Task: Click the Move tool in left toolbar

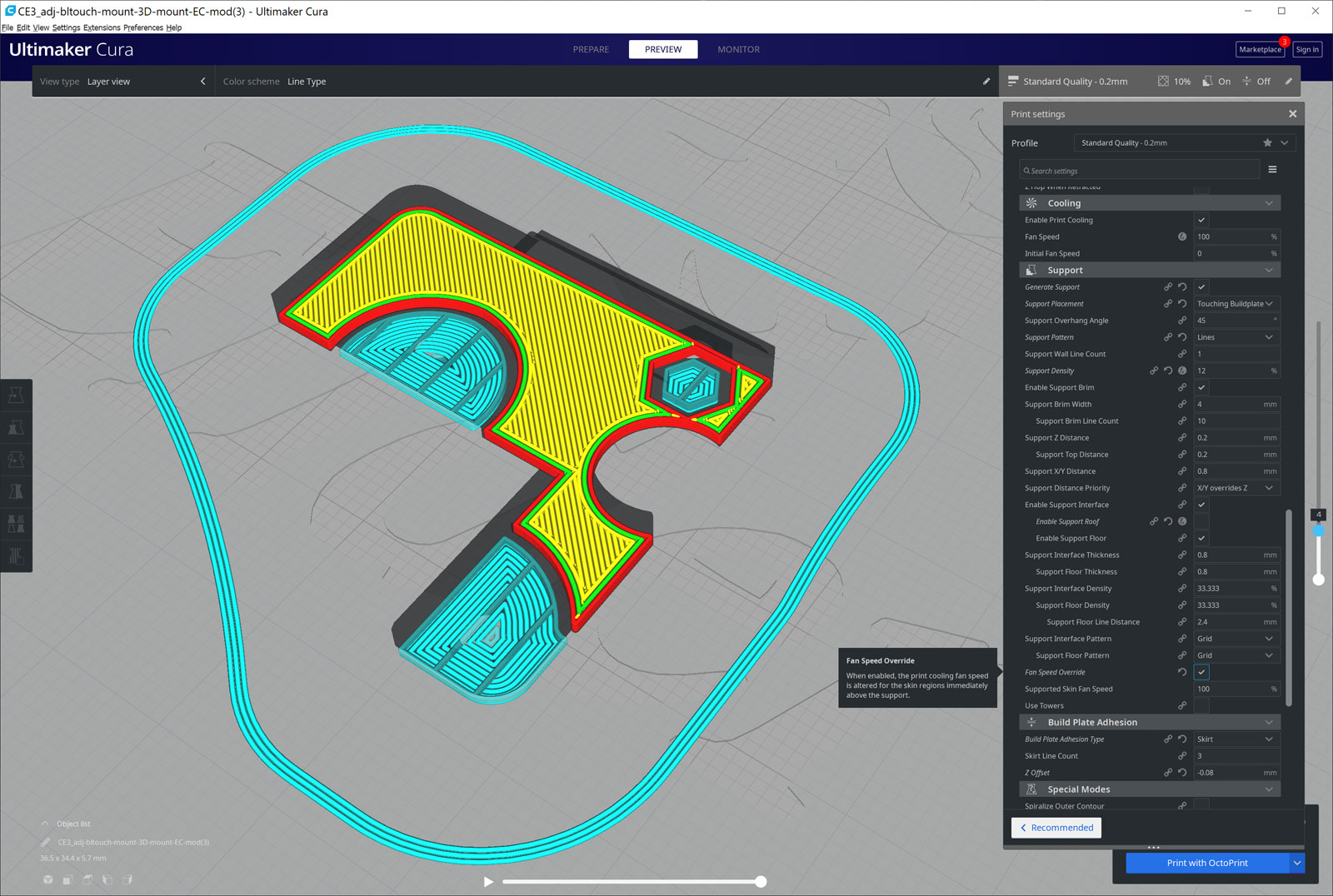Action: click(x=16, y=396)
